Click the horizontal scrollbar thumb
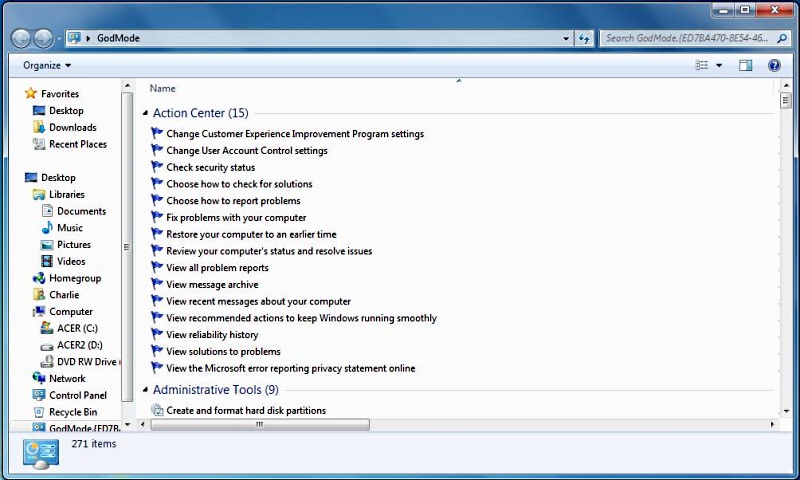Viewport: 800px width, 480px height. click(260, 425)
